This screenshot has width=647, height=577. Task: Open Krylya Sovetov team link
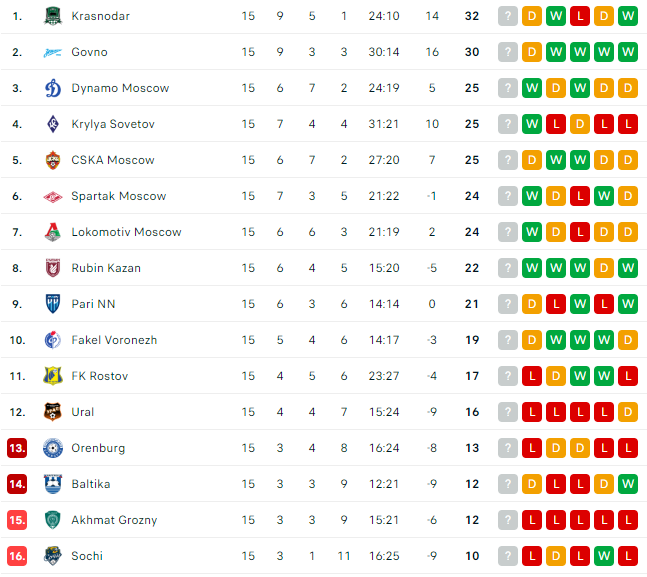[113, 124]
